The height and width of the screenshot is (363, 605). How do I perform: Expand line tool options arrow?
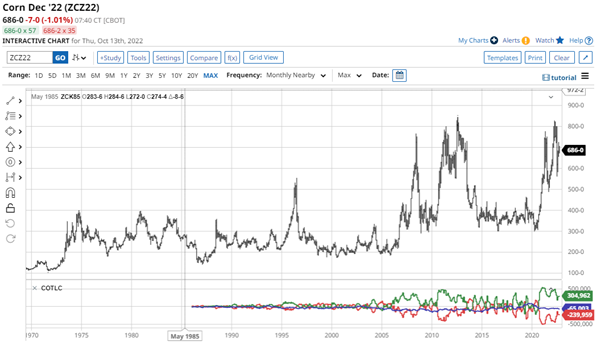20,101
